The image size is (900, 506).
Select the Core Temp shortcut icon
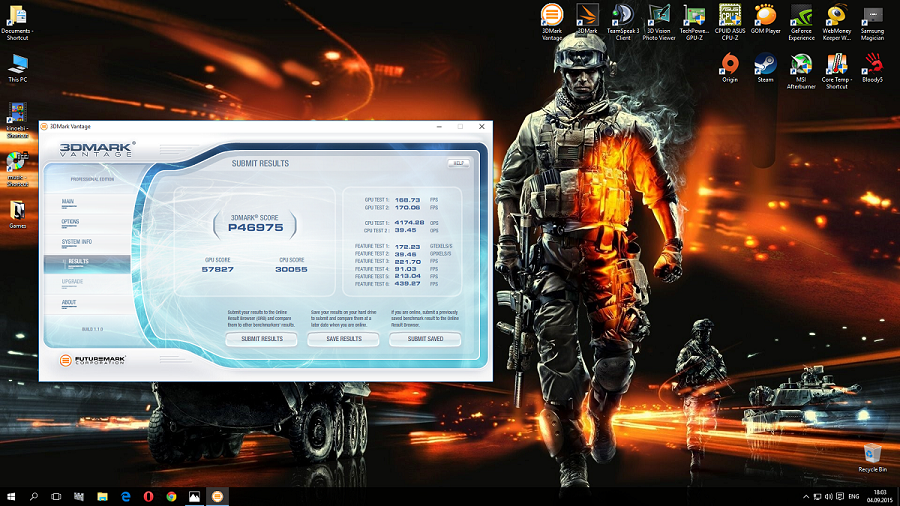(x=836, y=65)
